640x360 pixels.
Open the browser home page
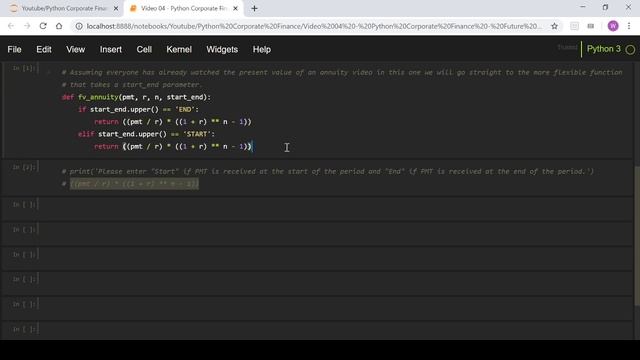coord(59,26)
